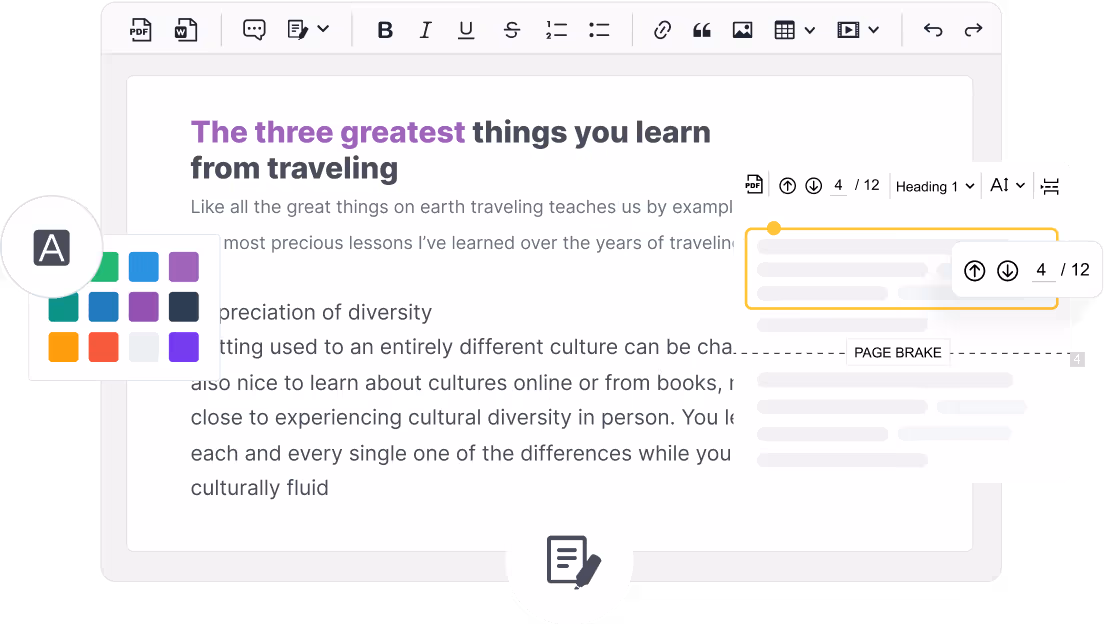The height and width of the screenshot is (624, 1104).
Task: Insert a numbered list
Action: [x=556, y=30]
